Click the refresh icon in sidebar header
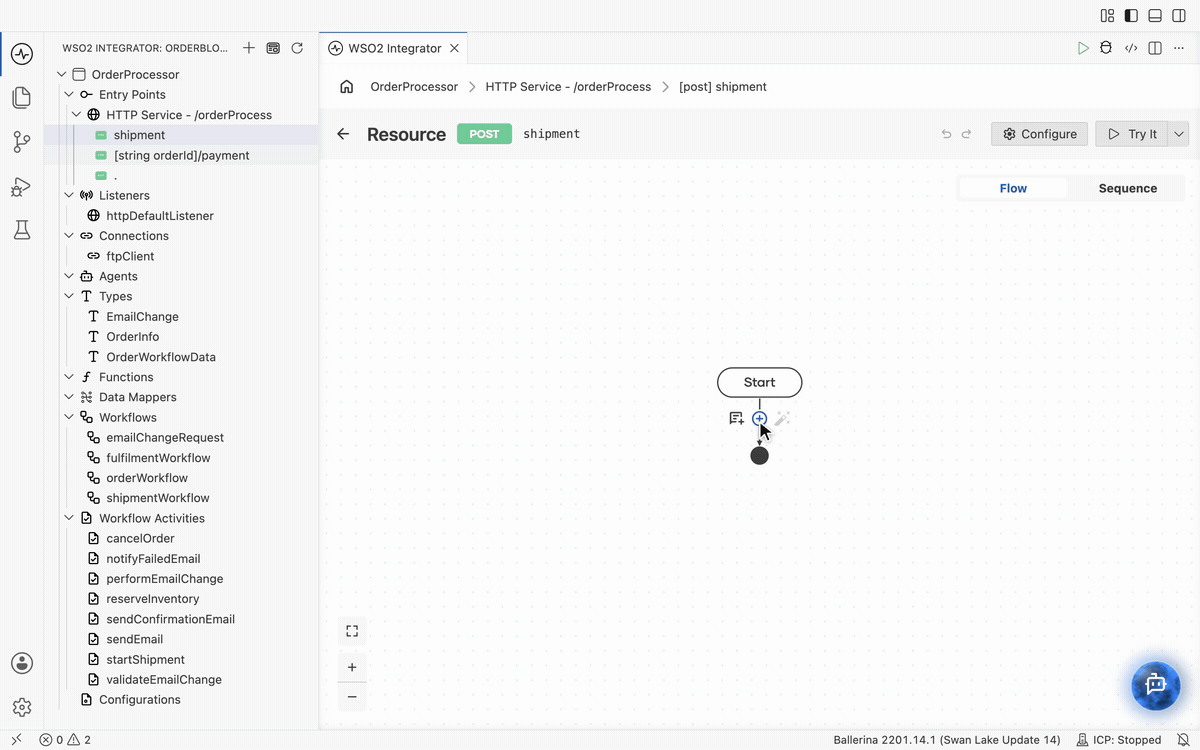 point(297,48)
